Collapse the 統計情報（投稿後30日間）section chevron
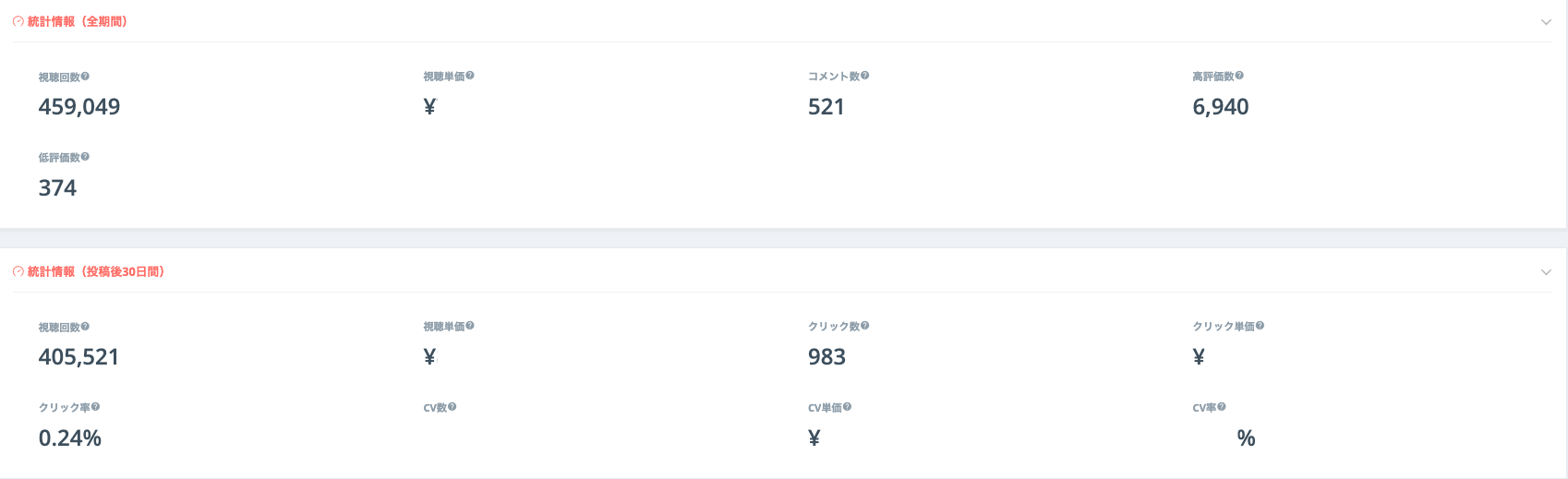Image resolution: width=1568 pixels, height=479 pixels. click(1546, 272)
